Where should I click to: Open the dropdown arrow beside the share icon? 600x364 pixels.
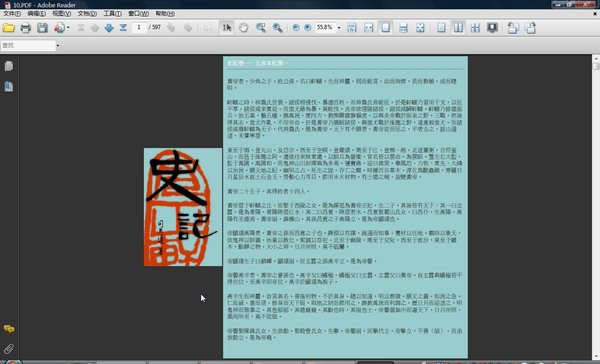coord(68,28)
